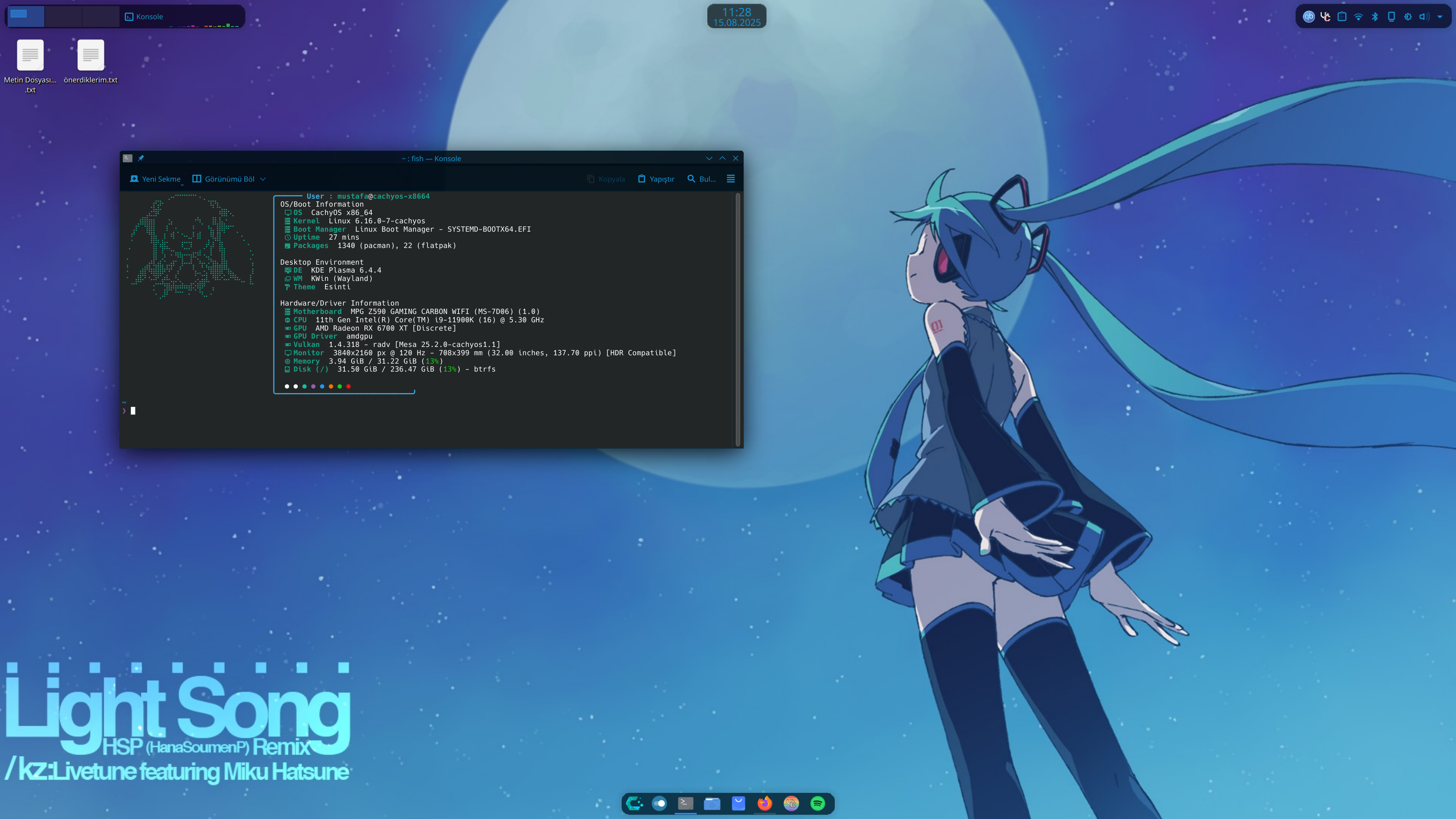This screenshot has width=1456, height=819.
Task: Click the Kopyala copy button
Action: click(606, 179)
